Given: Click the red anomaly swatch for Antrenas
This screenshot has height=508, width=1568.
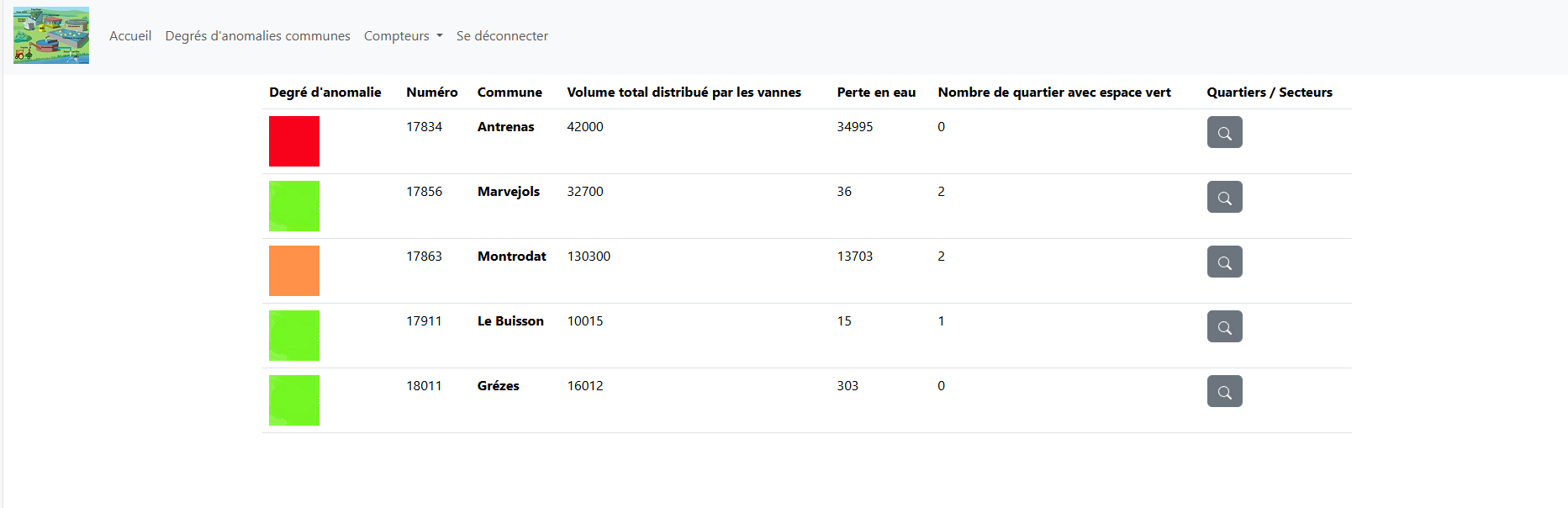Looking at the screenshot, I should pyautogui.click(x=294, y=141).
